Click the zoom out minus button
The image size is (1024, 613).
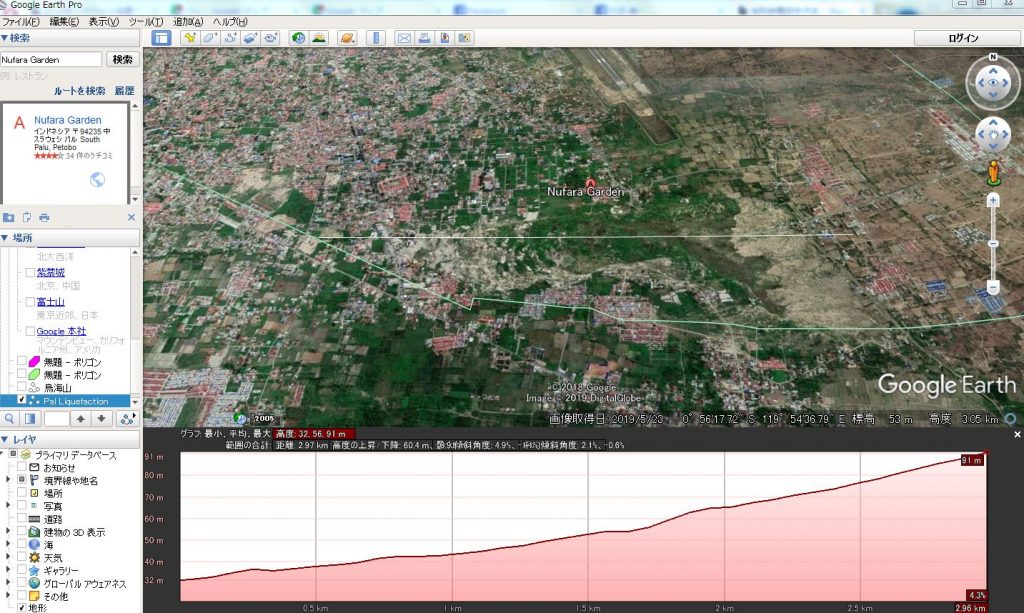tap(993, 287)
